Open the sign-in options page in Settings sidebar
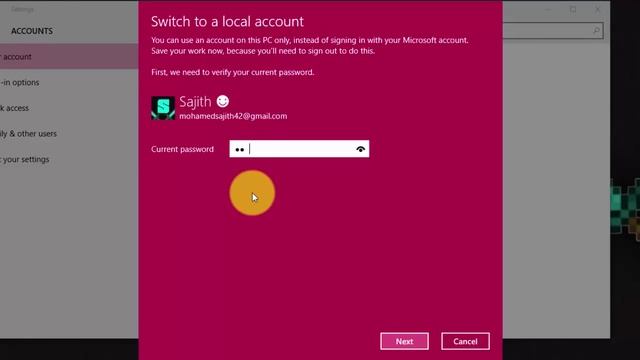640x360 pixels. (20, 82)
